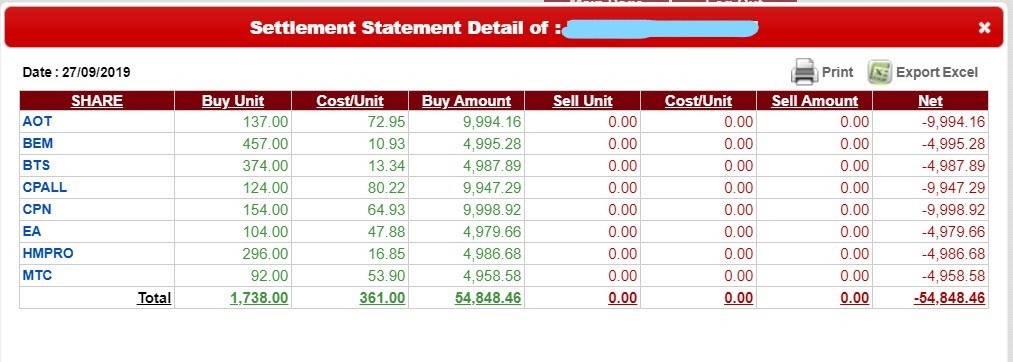Click BEM cost per unit 10.93
Viewport: 1013px width, 362px height.
tap(387, 144)
